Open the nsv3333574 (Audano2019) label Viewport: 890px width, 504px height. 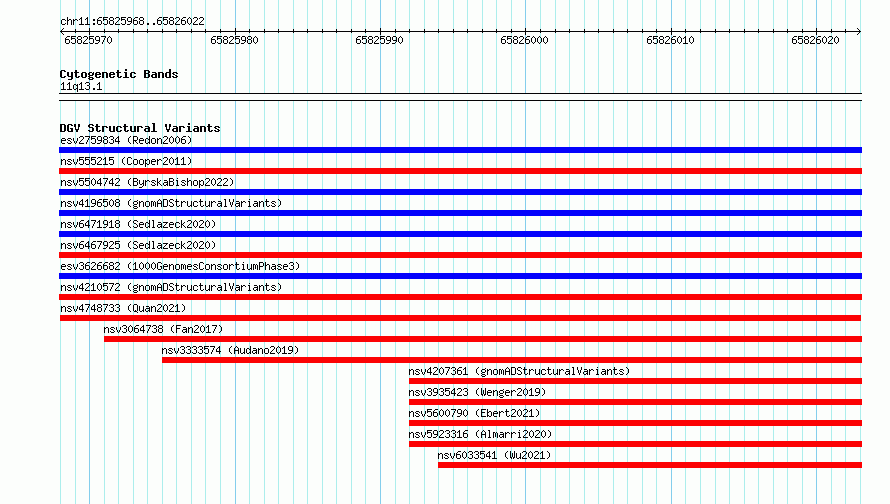[x=230, y=350]
